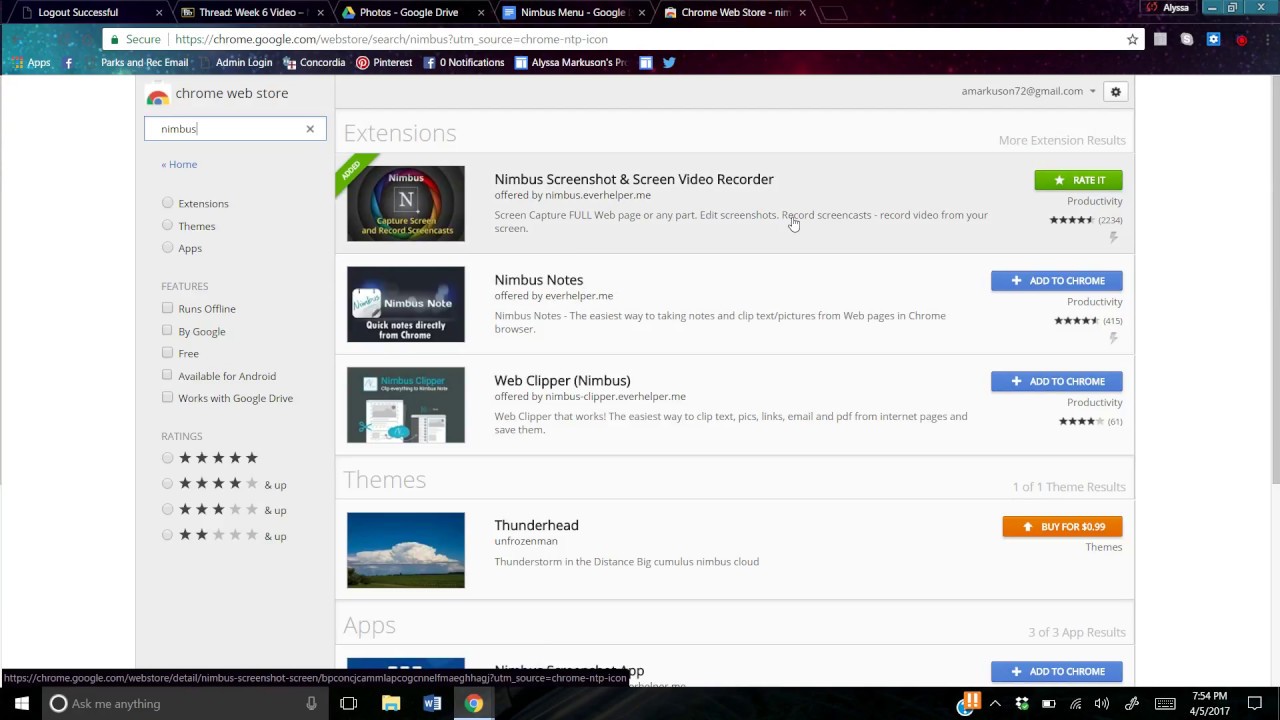
Task: Open the Thunderhead theme cloud thumbnail
Action: point(406,550)
